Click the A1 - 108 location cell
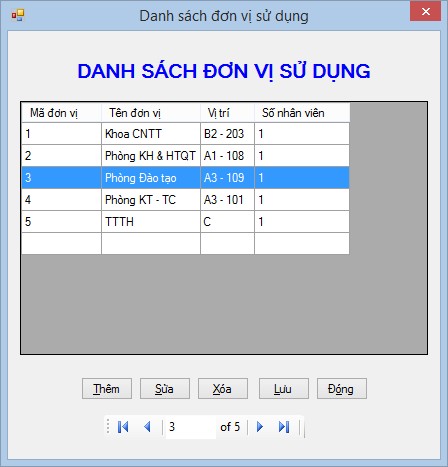 227,156
